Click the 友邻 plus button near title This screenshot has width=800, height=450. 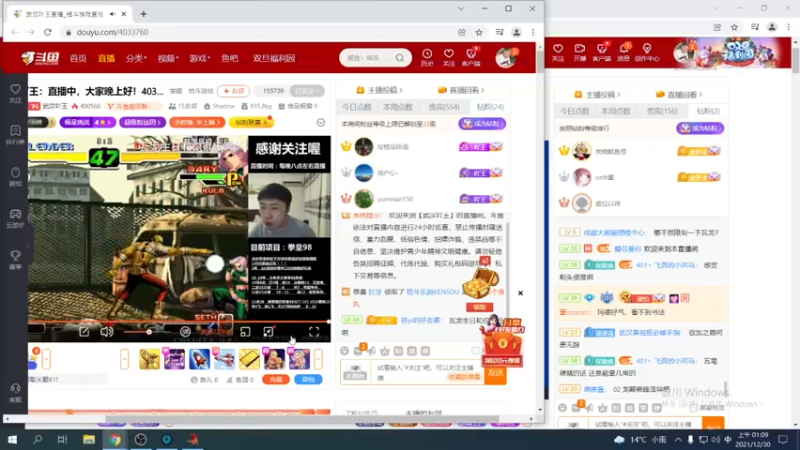233,91
